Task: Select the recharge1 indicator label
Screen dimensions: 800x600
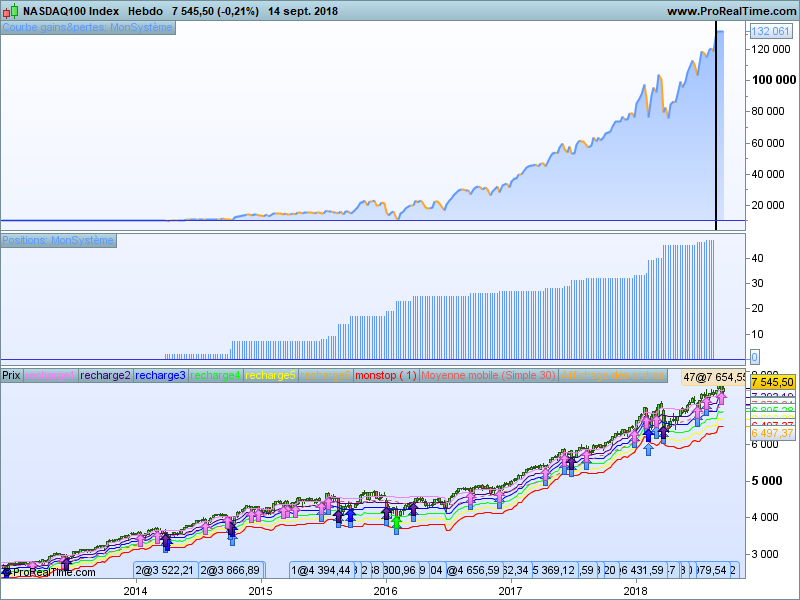Action: [x=50, y=376]
